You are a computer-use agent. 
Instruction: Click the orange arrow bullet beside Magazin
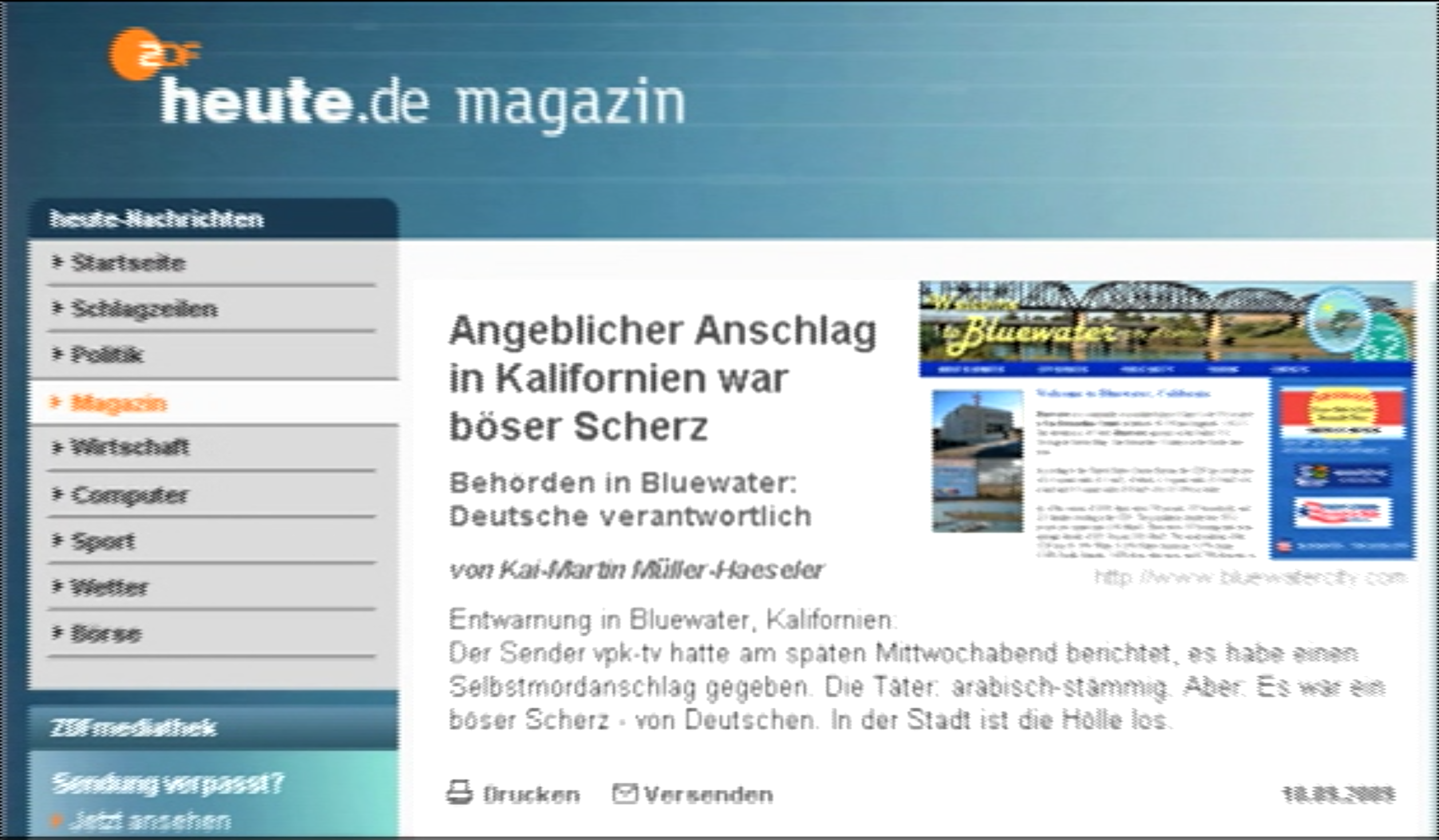click(56, 402)
